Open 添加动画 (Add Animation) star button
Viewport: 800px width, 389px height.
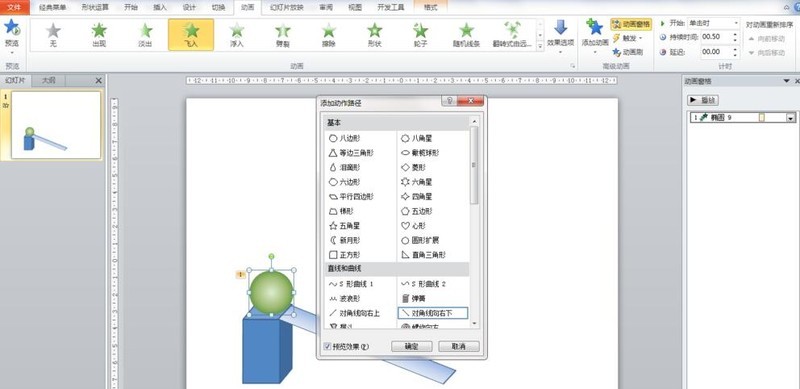tap(594, 36)
